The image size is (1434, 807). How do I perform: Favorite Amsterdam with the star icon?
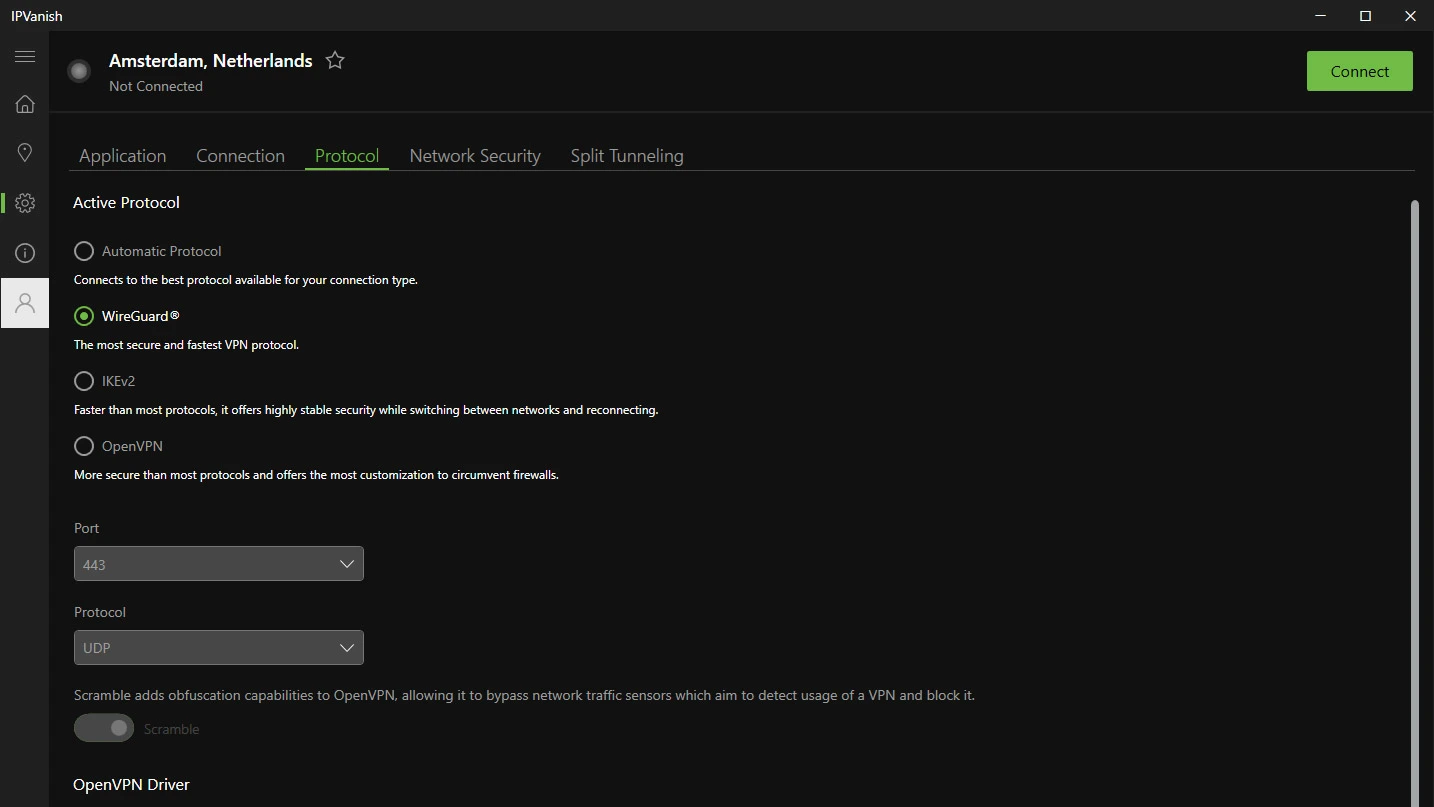(335, 60)
